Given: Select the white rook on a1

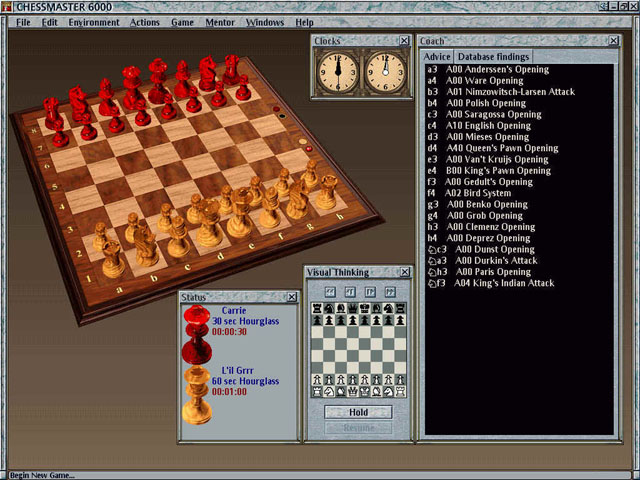Looking at the screenshot, I should 112,257.
